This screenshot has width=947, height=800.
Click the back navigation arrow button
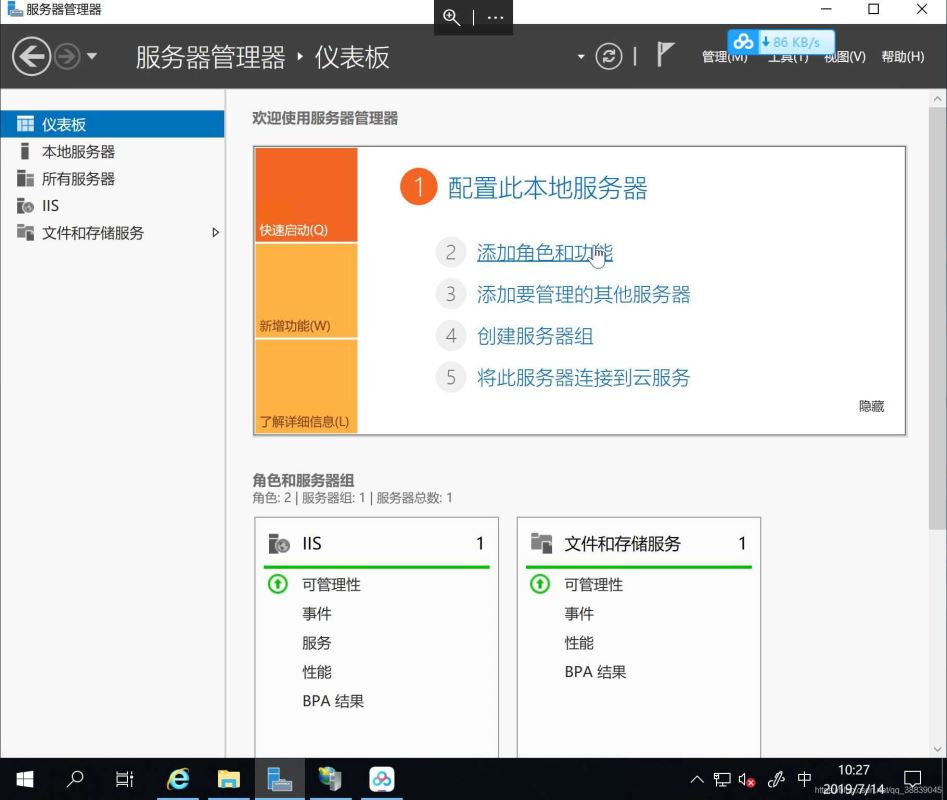(31, 56)
